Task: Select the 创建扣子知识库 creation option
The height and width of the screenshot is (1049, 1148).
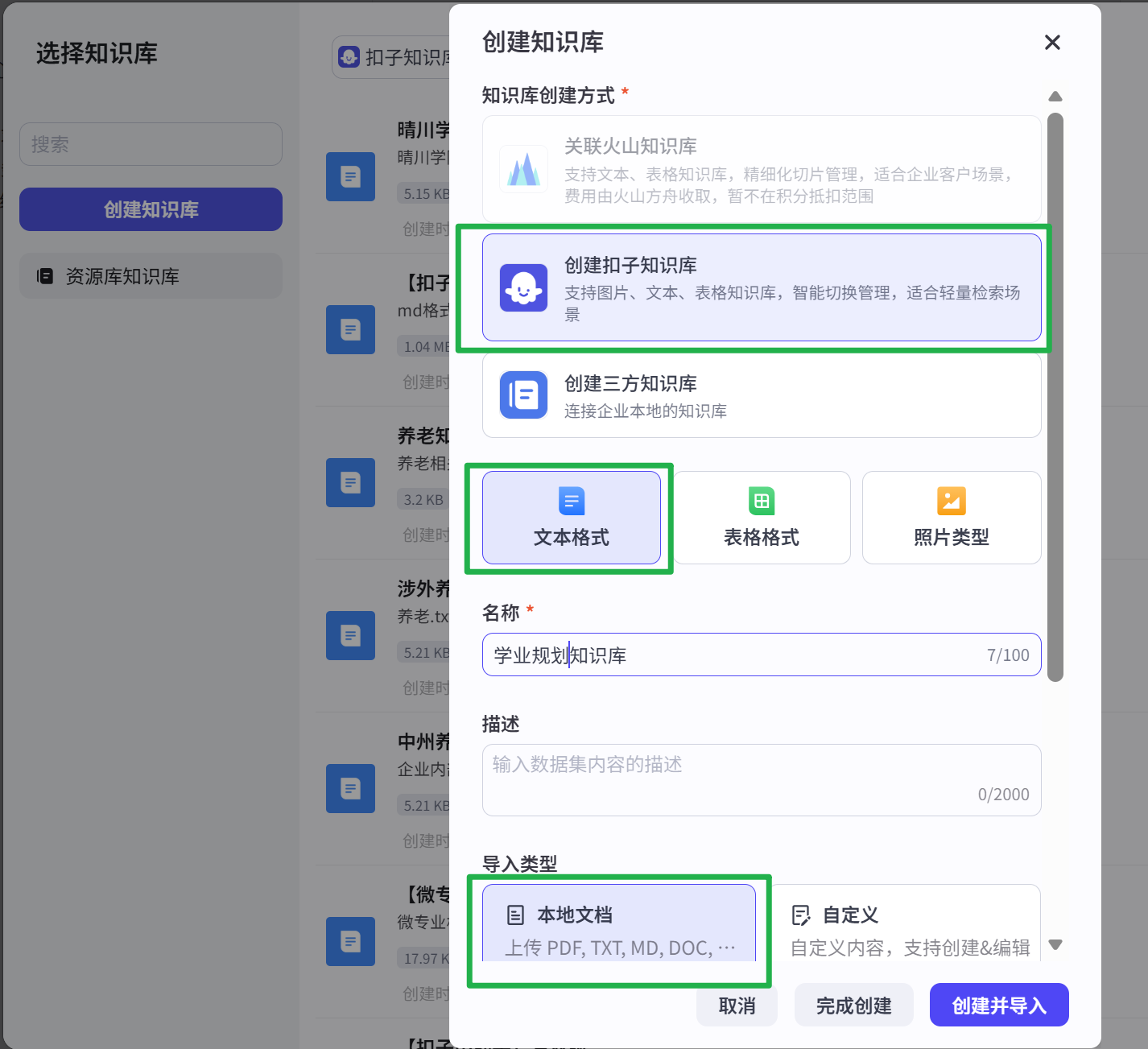Action: (x=761, y=287)
